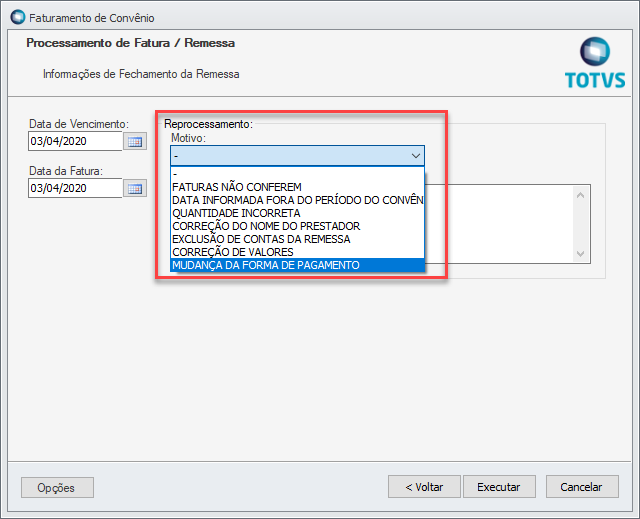Choose the blank dash option in list
The height and width of the screenshot is (519, 640).
pos(297,174)
